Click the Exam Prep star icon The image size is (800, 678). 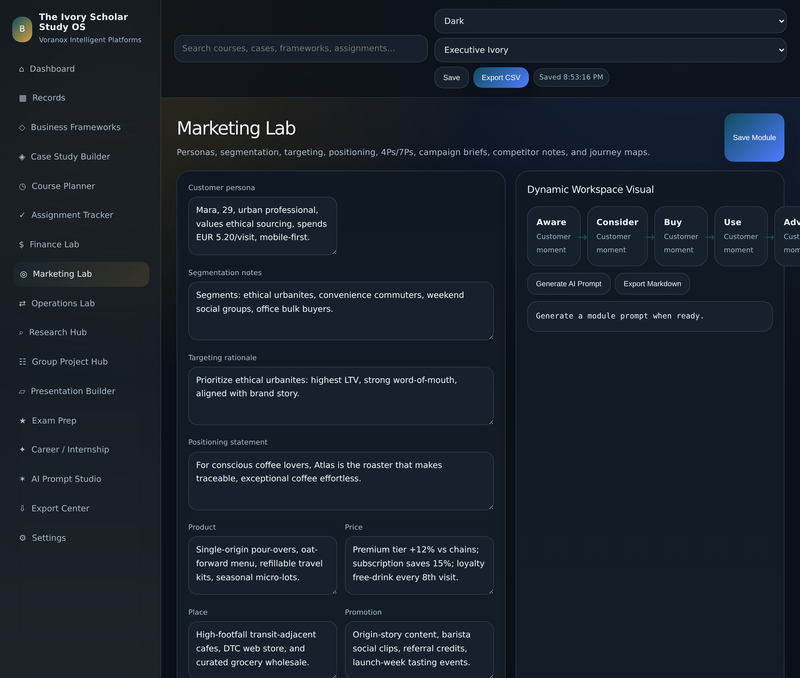point(22,421)
